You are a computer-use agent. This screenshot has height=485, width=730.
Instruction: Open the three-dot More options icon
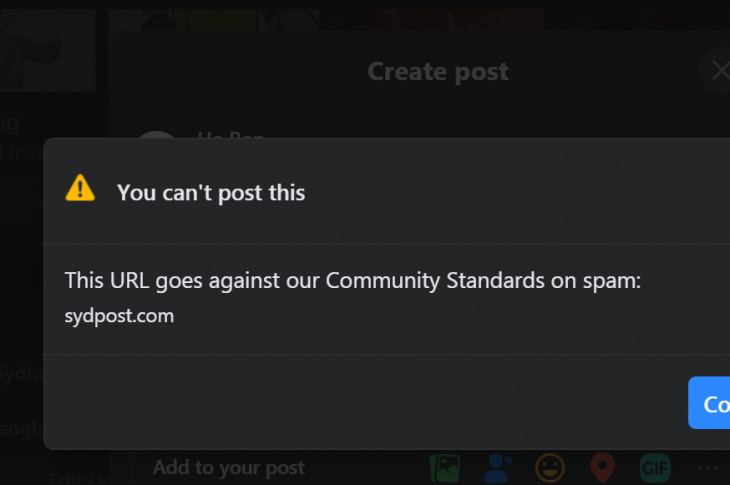[708, 468]
